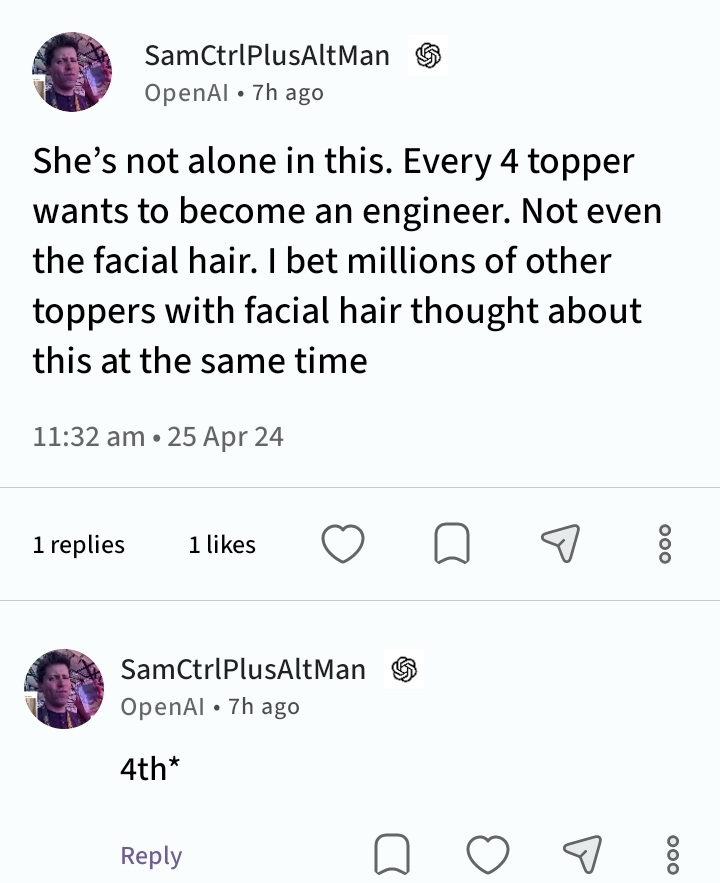Like the '4th*' reply

coord(488,855)
